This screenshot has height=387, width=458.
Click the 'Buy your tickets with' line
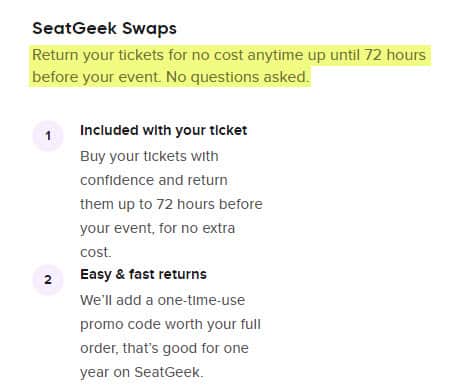[x=149, y=156]
